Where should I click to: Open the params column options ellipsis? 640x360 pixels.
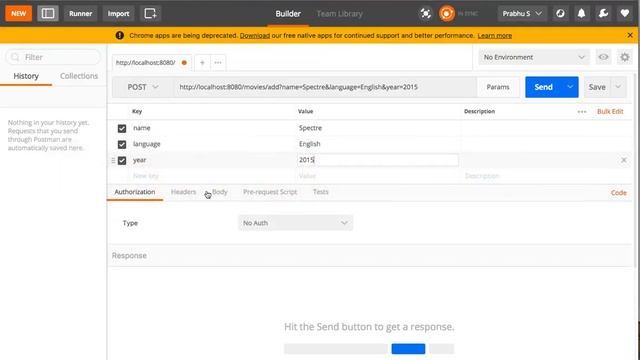coord(582,111)
